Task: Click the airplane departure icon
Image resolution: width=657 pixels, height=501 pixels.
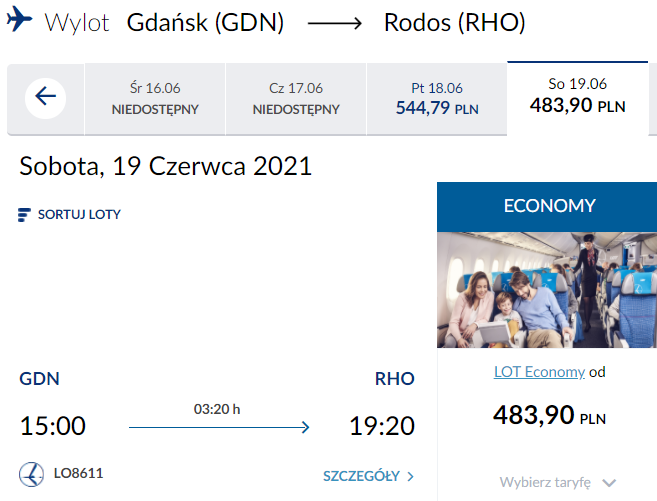Action: click(19, 22)
